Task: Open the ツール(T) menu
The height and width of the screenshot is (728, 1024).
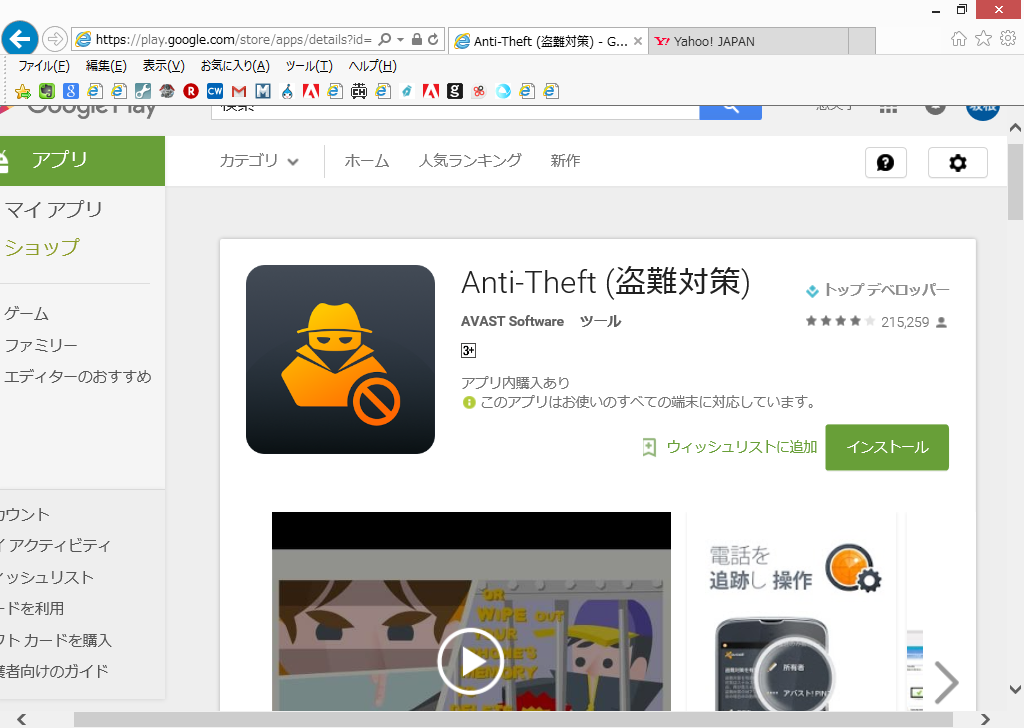Action: [x=309, y=66]
